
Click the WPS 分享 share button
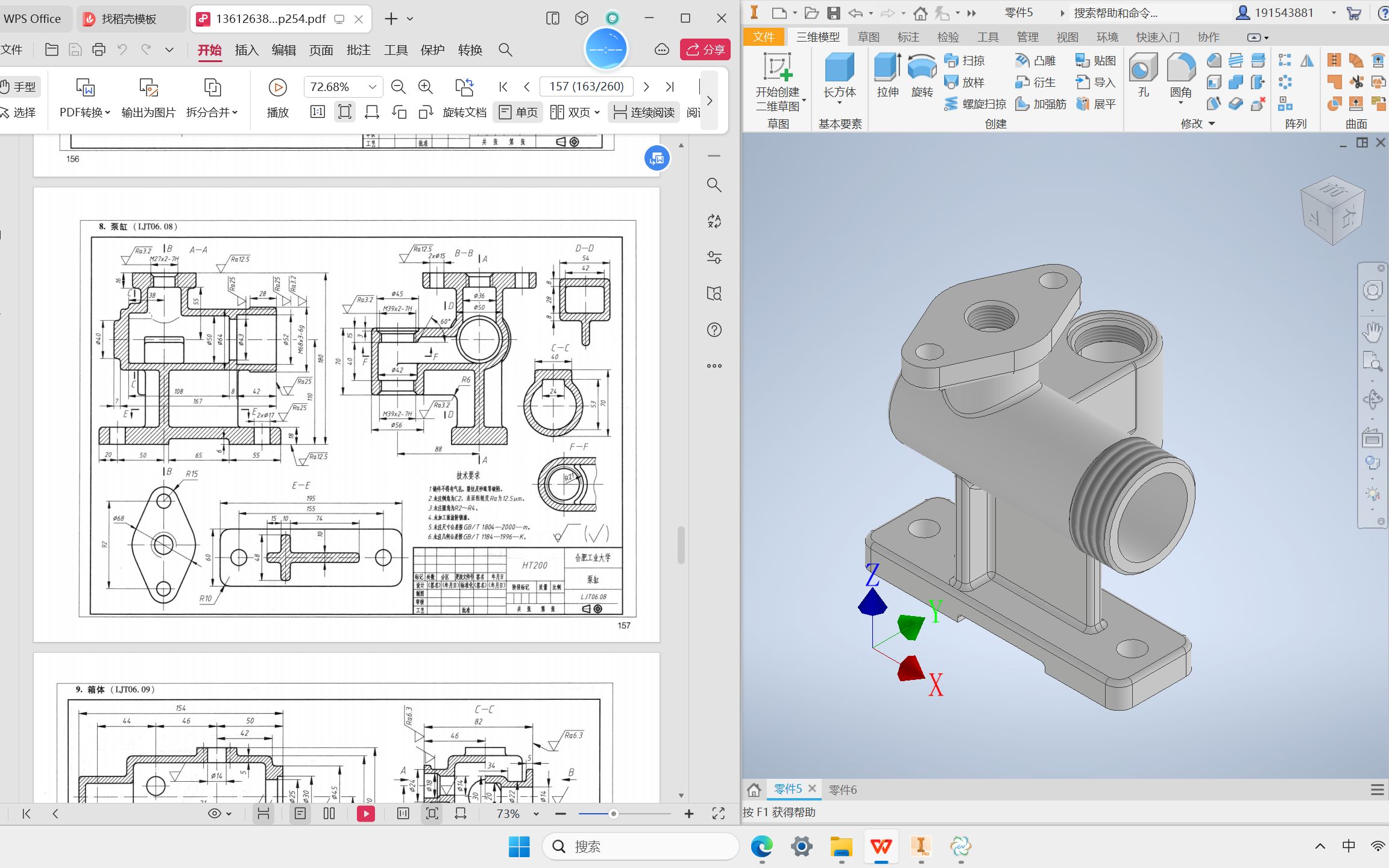coord(705,49)
